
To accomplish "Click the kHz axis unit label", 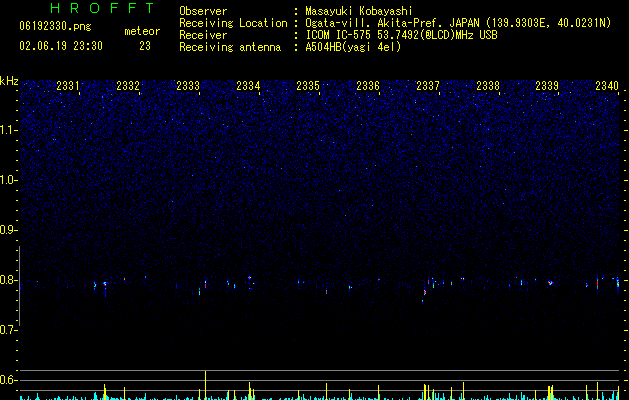I will tap(9, 81).
